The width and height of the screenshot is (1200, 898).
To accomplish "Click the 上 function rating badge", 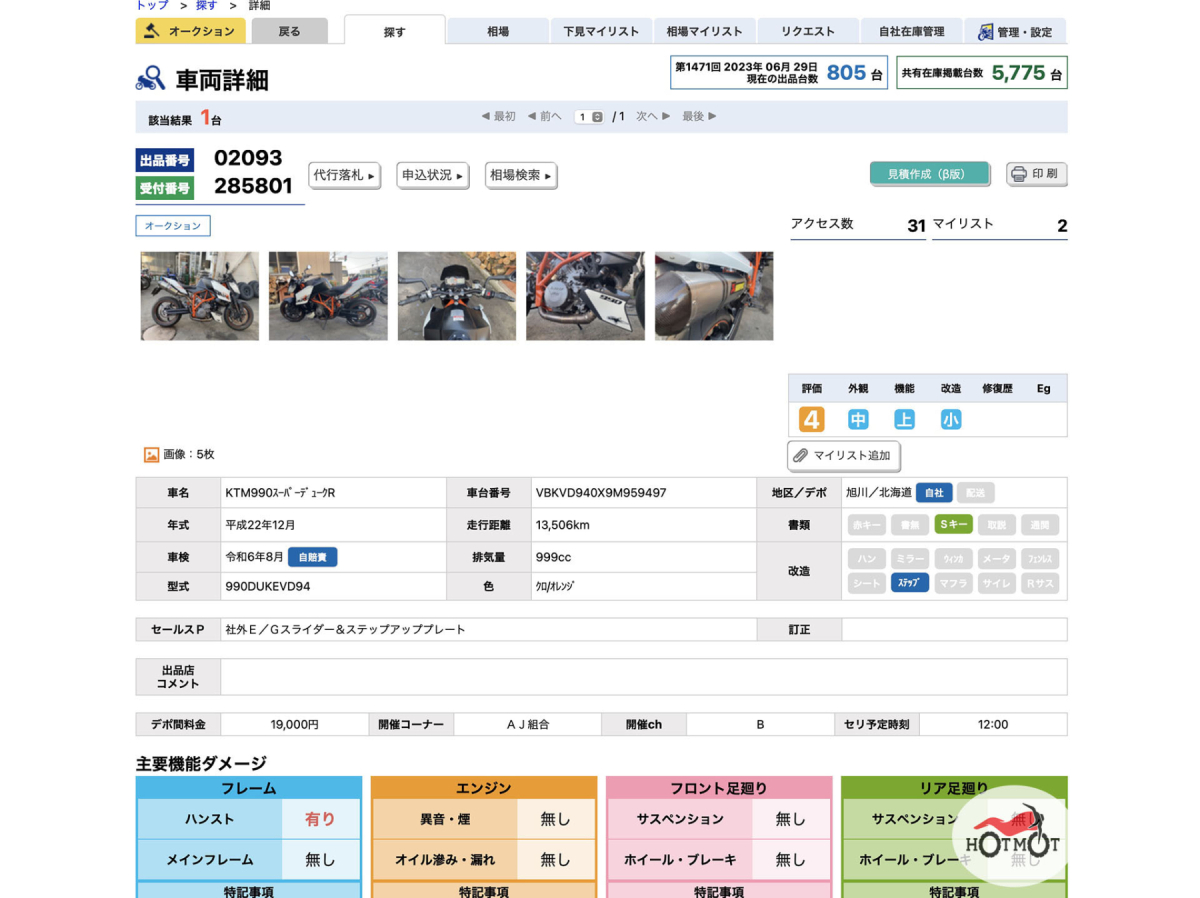I will [904, 419].
